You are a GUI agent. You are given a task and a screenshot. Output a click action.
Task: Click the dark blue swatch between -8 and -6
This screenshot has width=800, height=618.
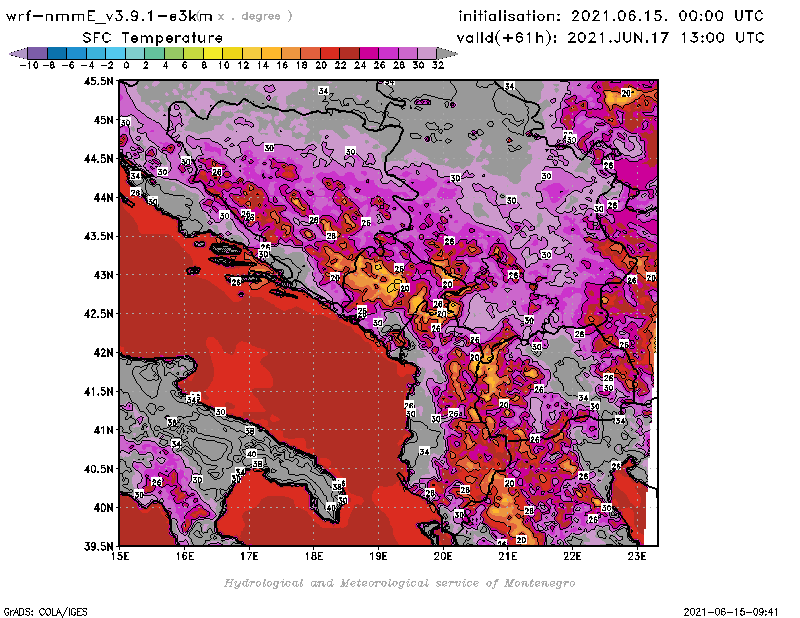pos(57,54)
